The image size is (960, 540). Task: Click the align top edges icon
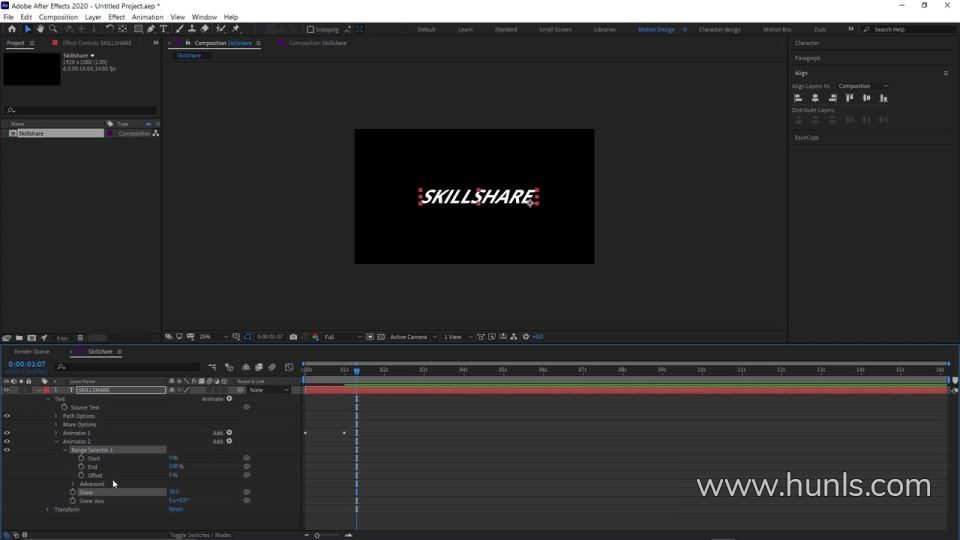pyautogui.click(x=849, y=98)
